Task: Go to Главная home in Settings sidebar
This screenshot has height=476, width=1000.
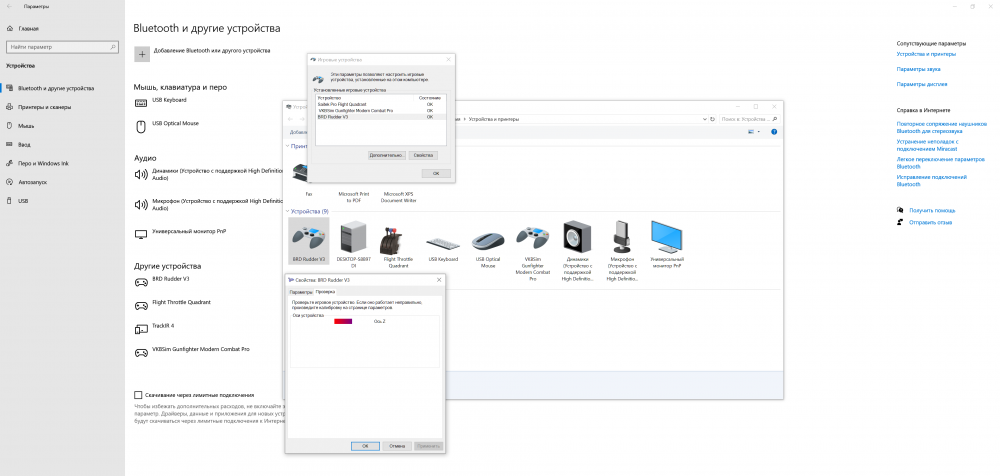Action: [28, 29]
